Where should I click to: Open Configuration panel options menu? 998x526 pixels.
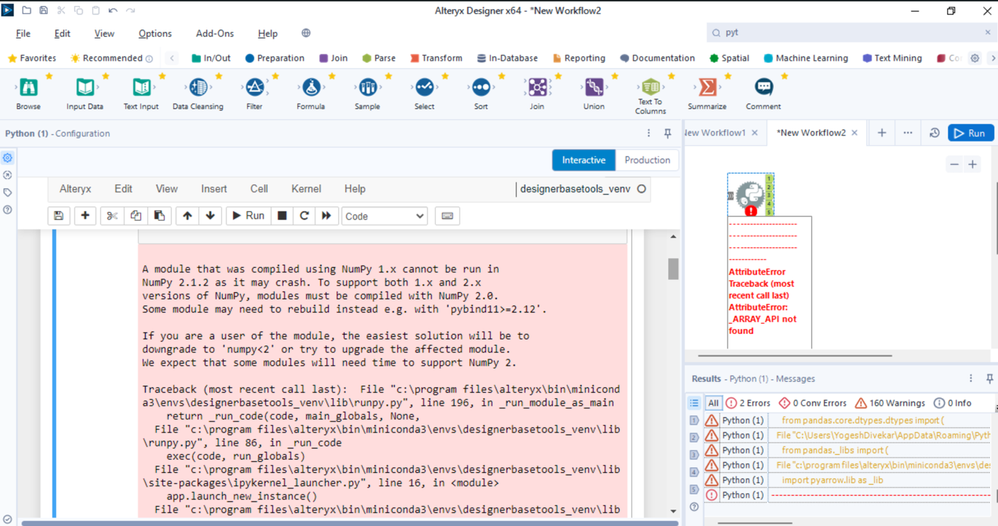[x=649, y=133]
